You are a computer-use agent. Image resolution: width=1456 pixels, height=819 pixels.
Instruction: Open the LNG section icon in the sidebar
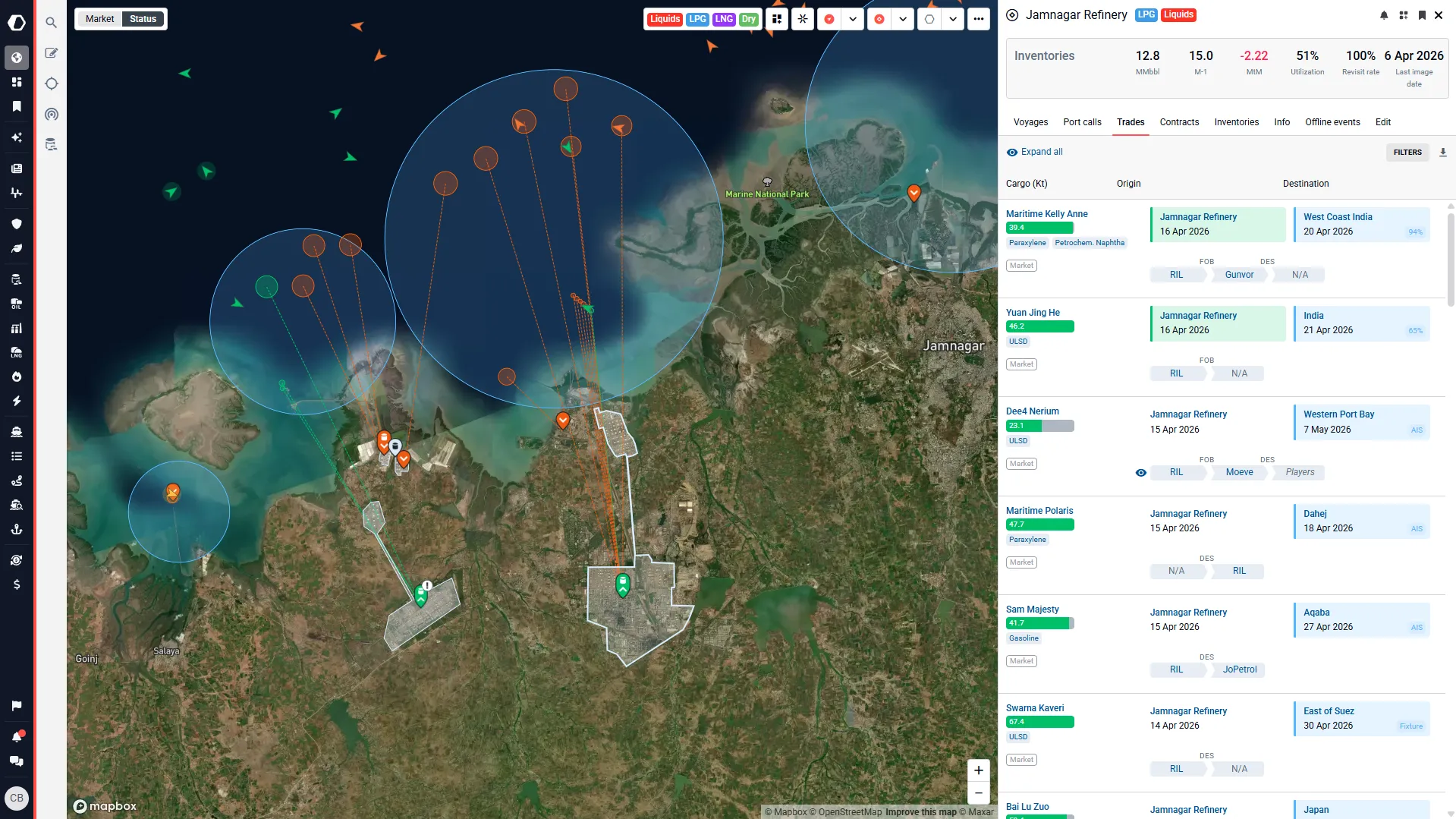[x=17, y=352]
